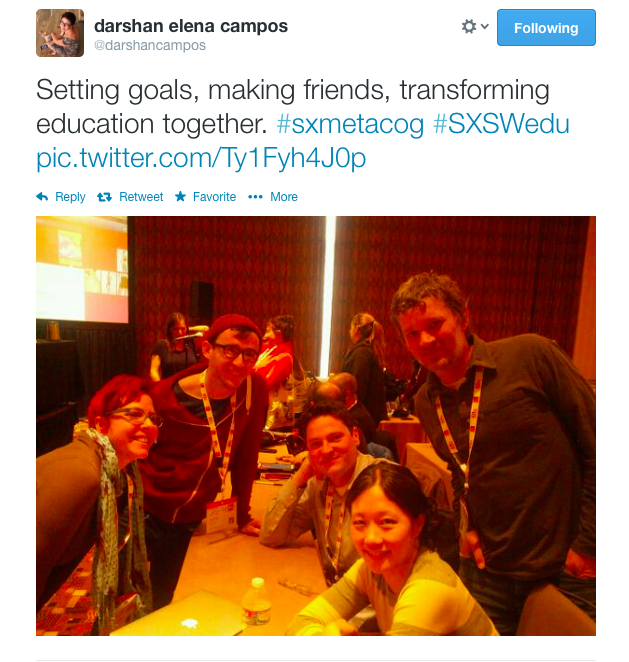Open the @darshancampos handle
This screenshot has height=662, width=629.
pyautogui.click(x=150, y=45)
